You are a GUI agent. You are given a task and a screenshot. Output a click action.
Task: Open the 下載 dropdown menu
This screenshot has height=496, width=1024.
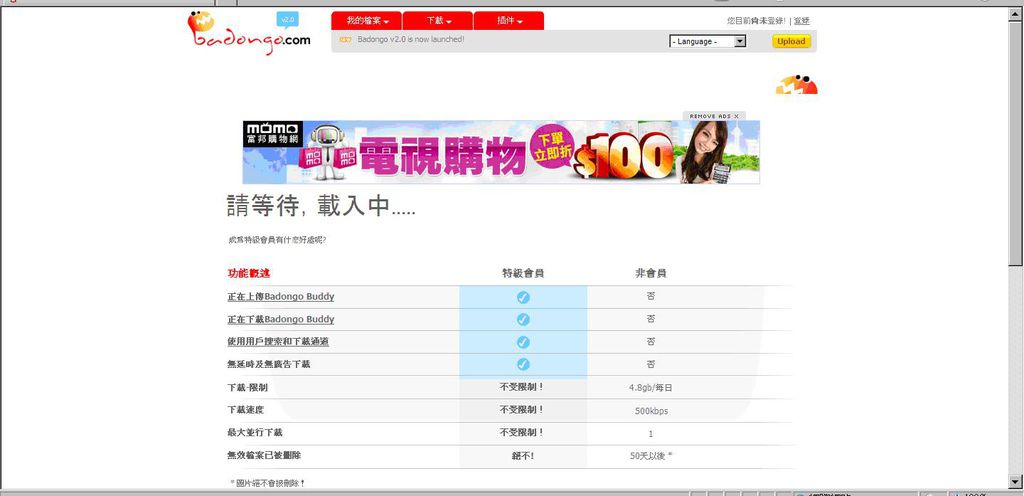pyautogui.click(x=438, y=21)
